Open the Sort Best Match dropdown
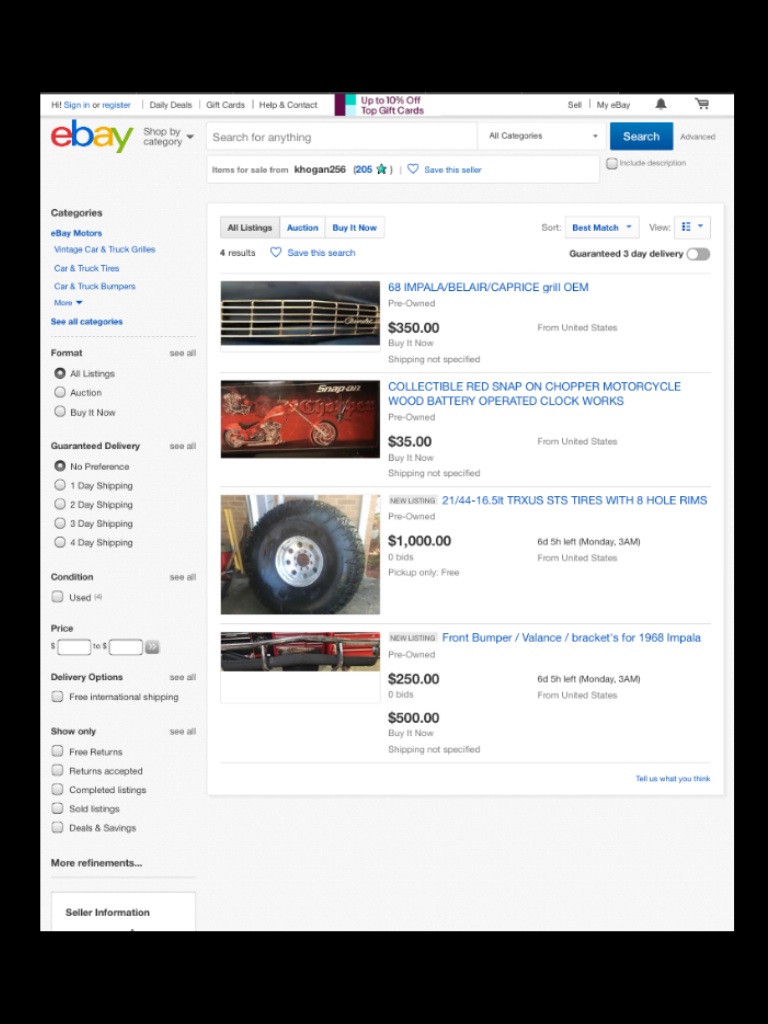Screen dimensions: 768x1024 pos(601,227)
